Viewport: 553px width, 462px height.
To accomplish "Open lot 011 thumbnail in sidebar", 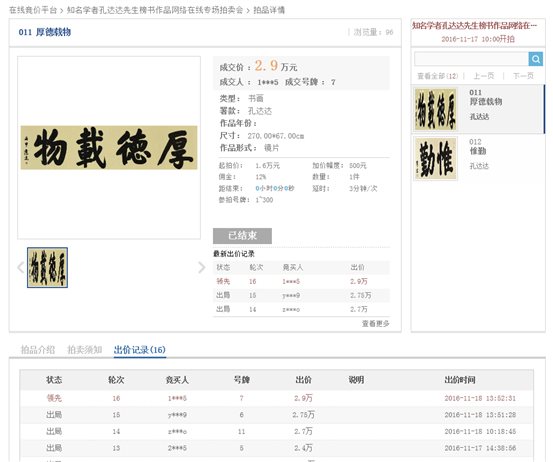I will (x=436, y=109).
